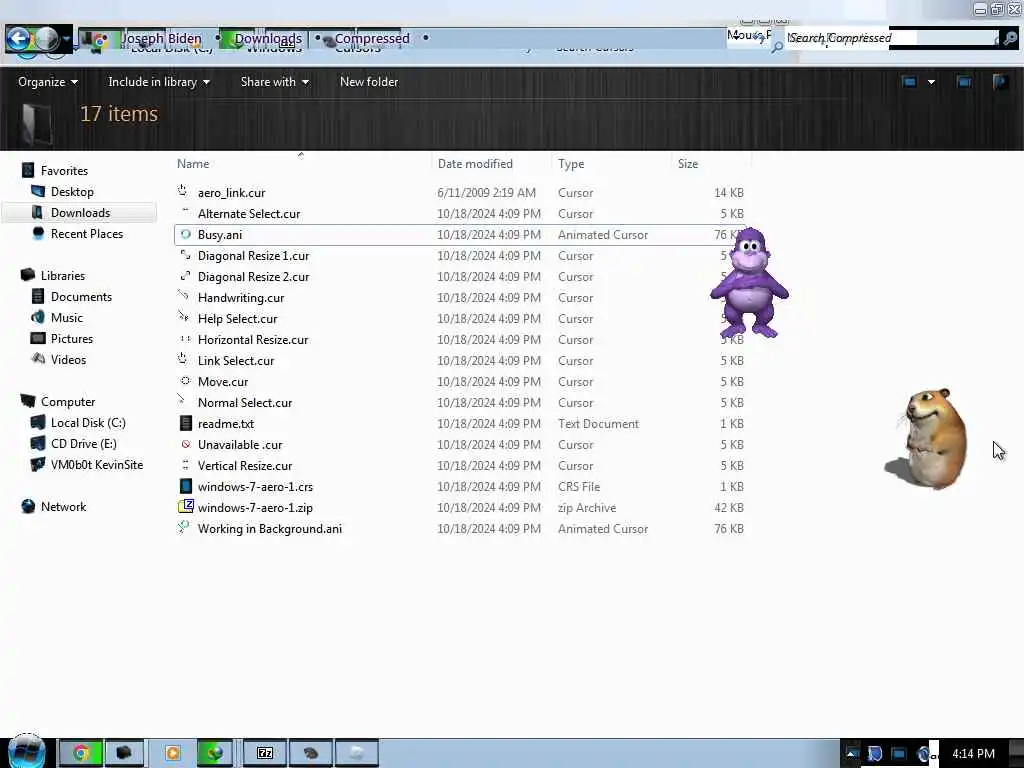Select the Busy.ani file icon
The width and height of the screenshot is (1024, 768).
click(185, 234)
